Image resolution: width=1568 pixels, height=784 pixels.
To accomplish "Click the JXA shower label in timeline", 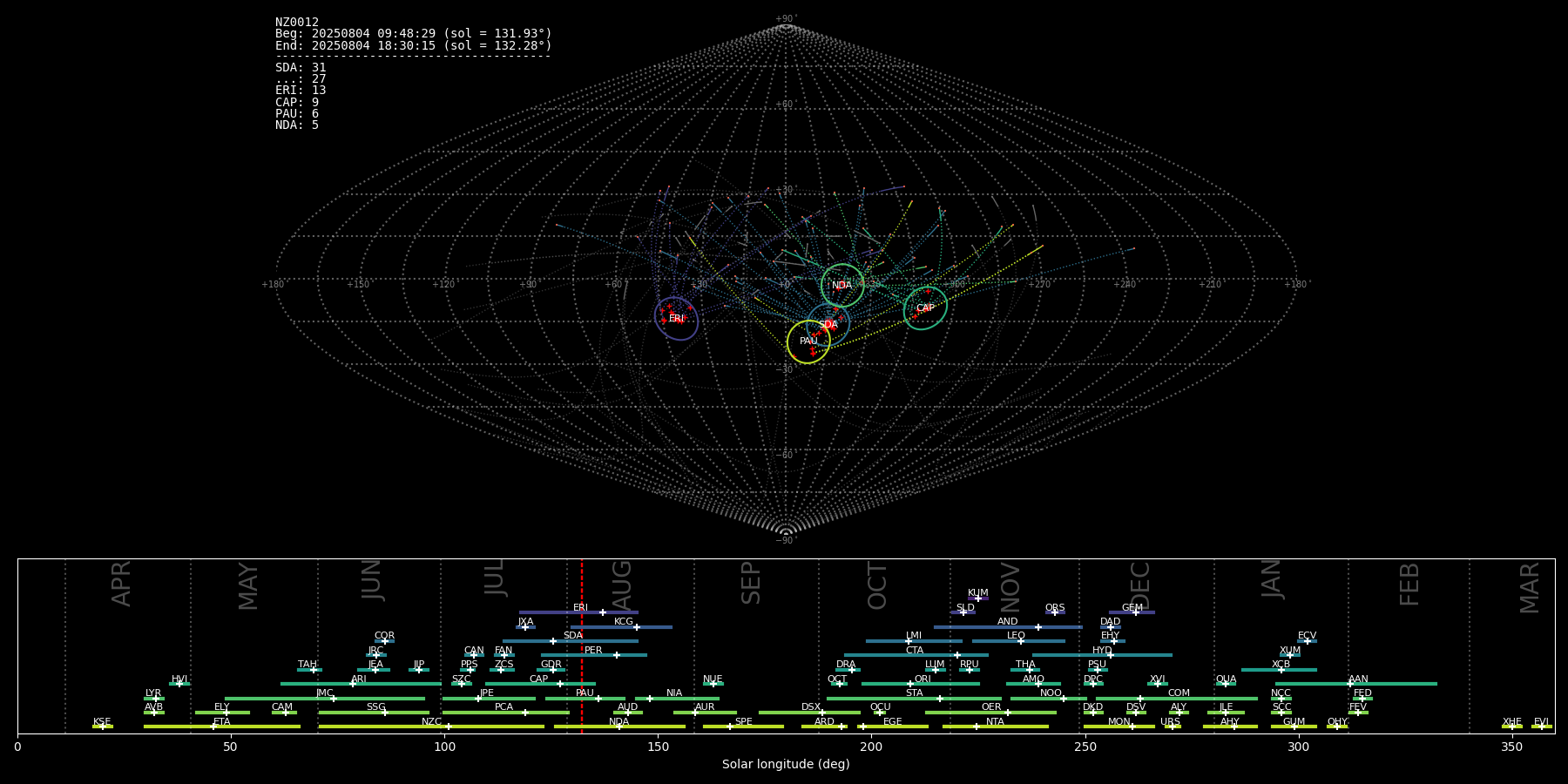I will pos(525,622).
